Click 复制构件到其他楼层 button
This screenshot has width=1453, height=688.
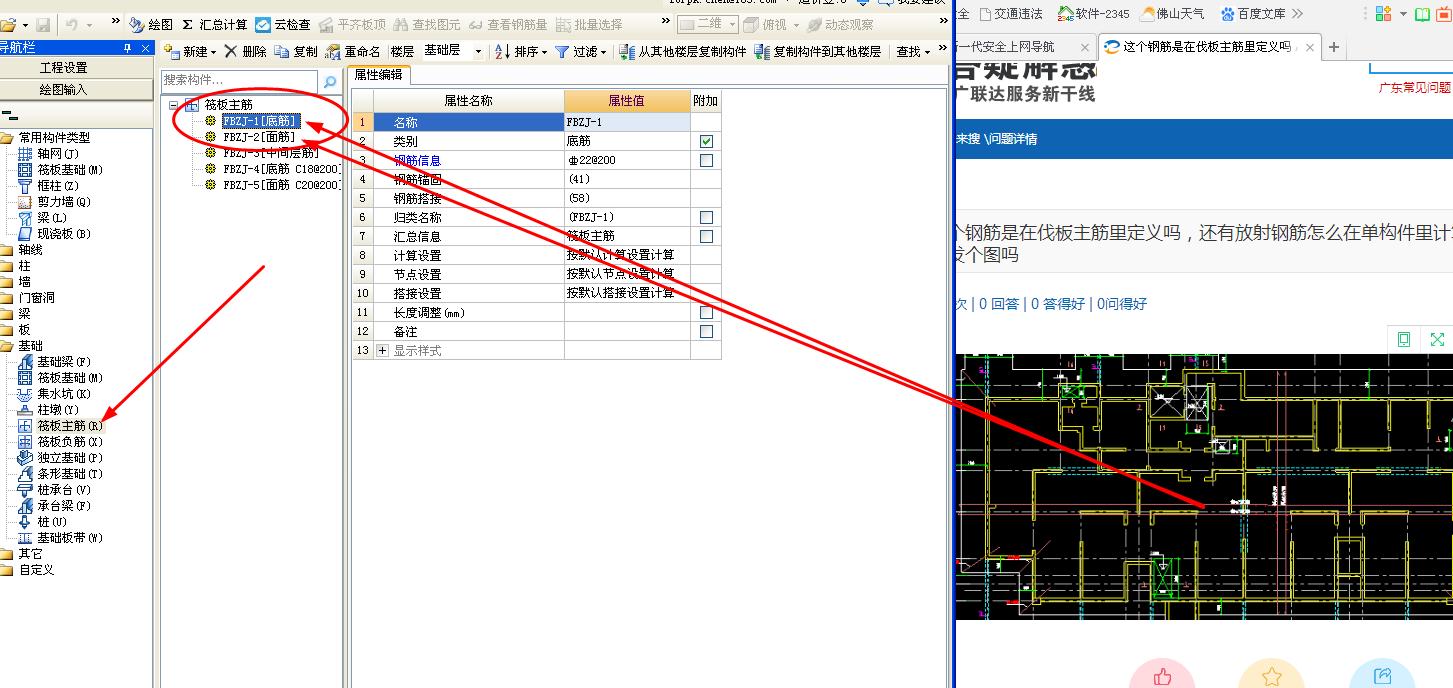tap(818, 51)
